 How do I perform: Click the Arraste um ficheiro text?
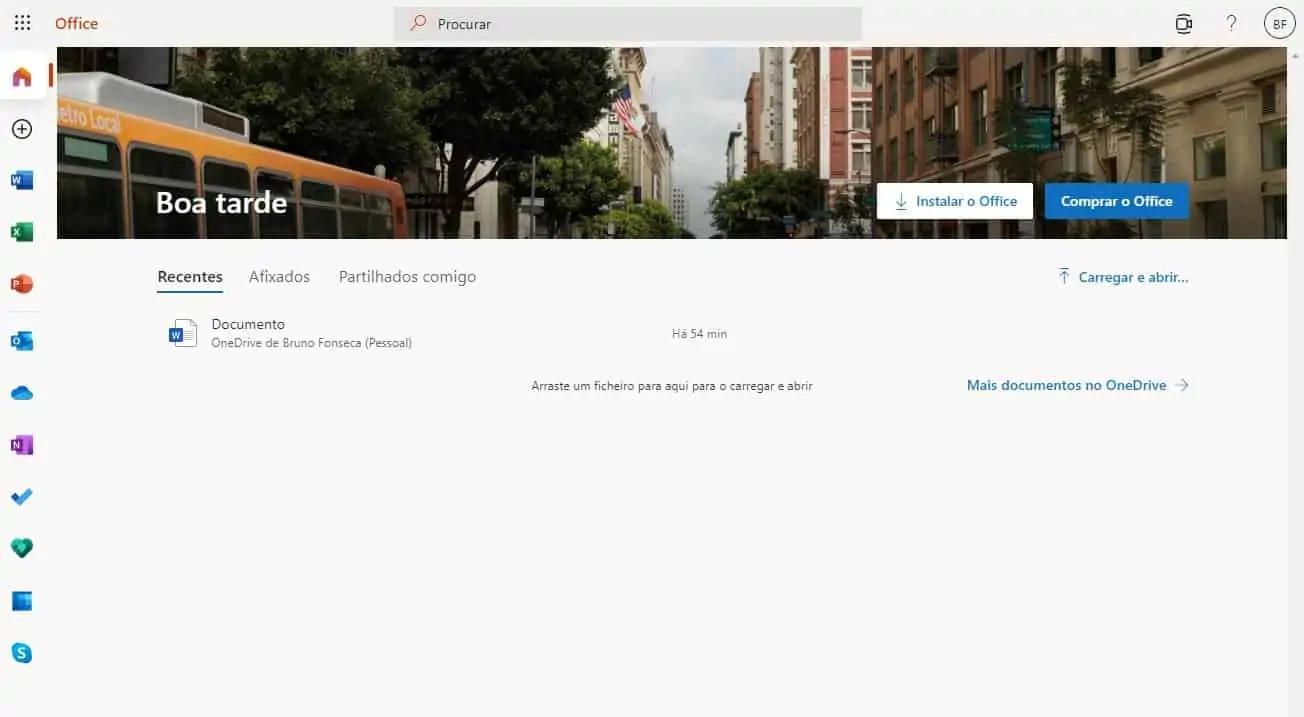click(672, 386)
